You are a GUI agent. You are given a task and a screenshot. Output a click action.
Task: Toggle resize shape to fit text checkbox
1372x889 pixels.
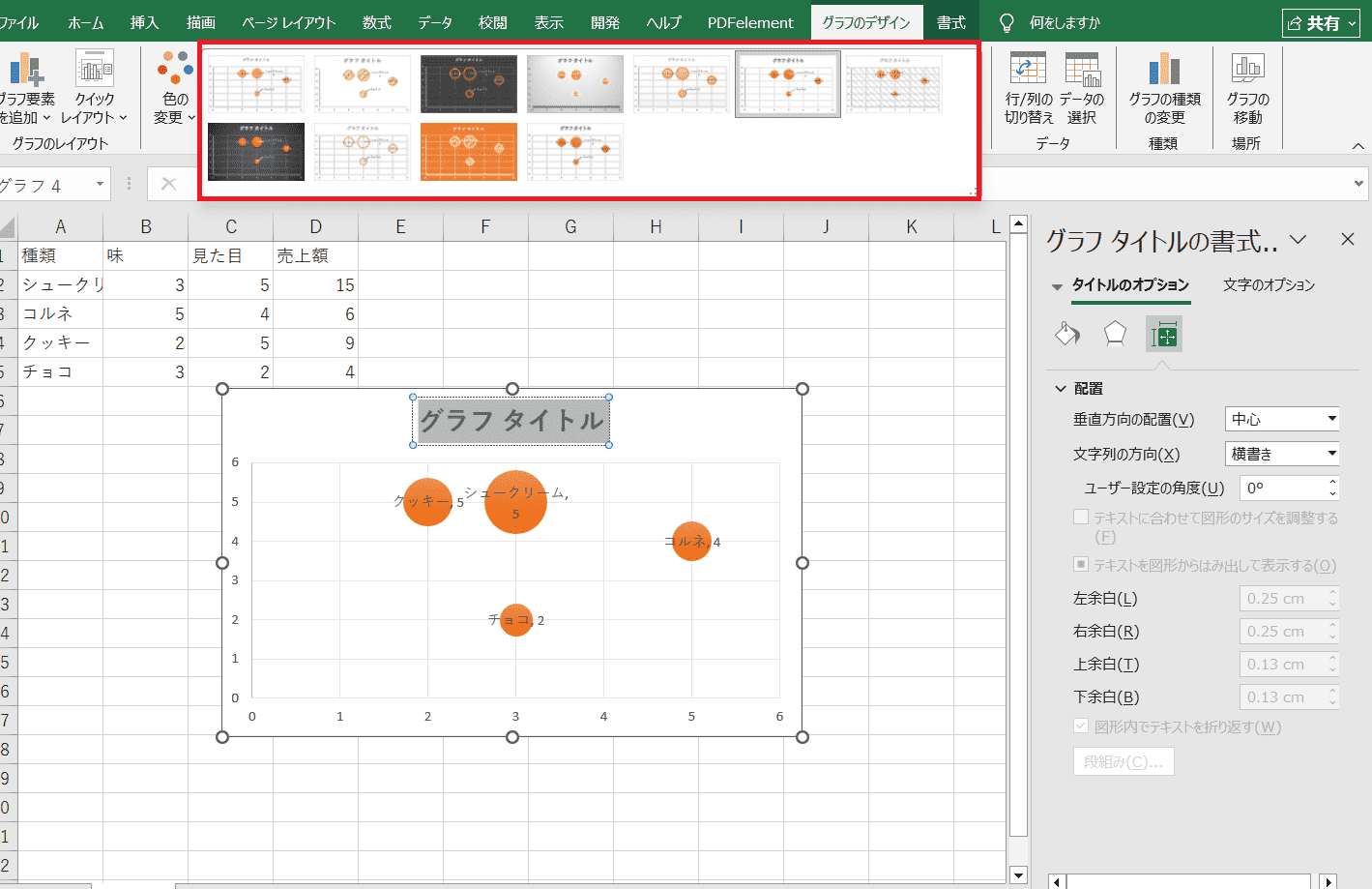click(x=1081, y=518)
